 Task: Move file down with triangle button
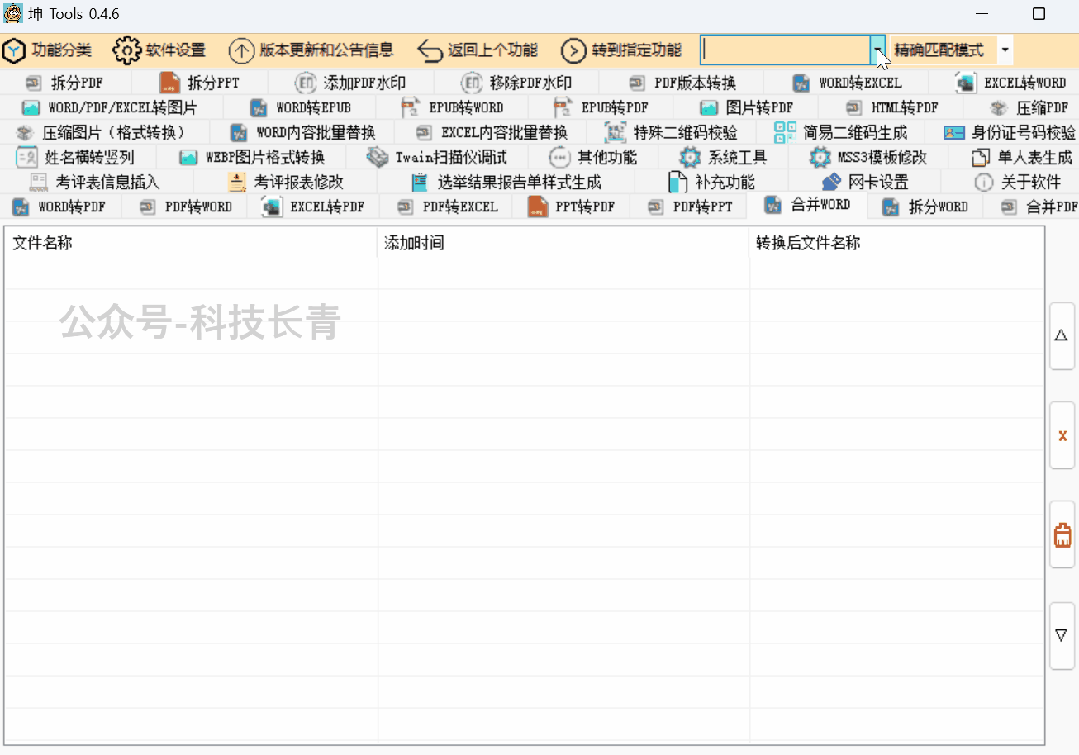pos(1062,635)
